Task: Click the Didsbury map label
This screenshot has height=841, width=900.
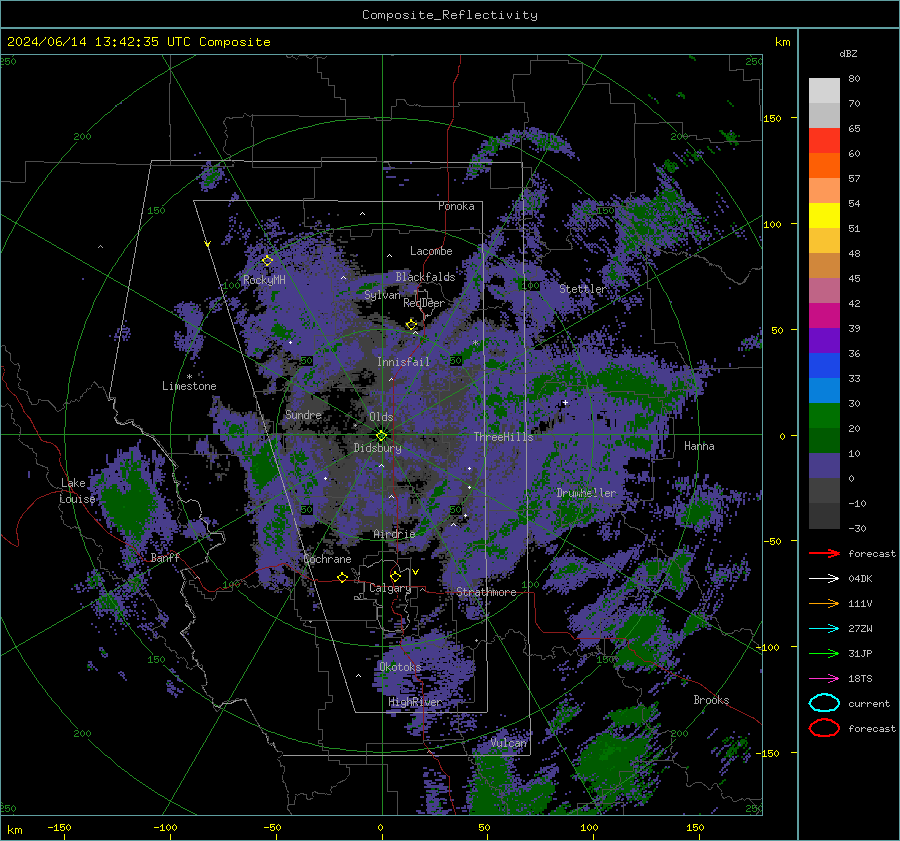Action: [378, 448]
